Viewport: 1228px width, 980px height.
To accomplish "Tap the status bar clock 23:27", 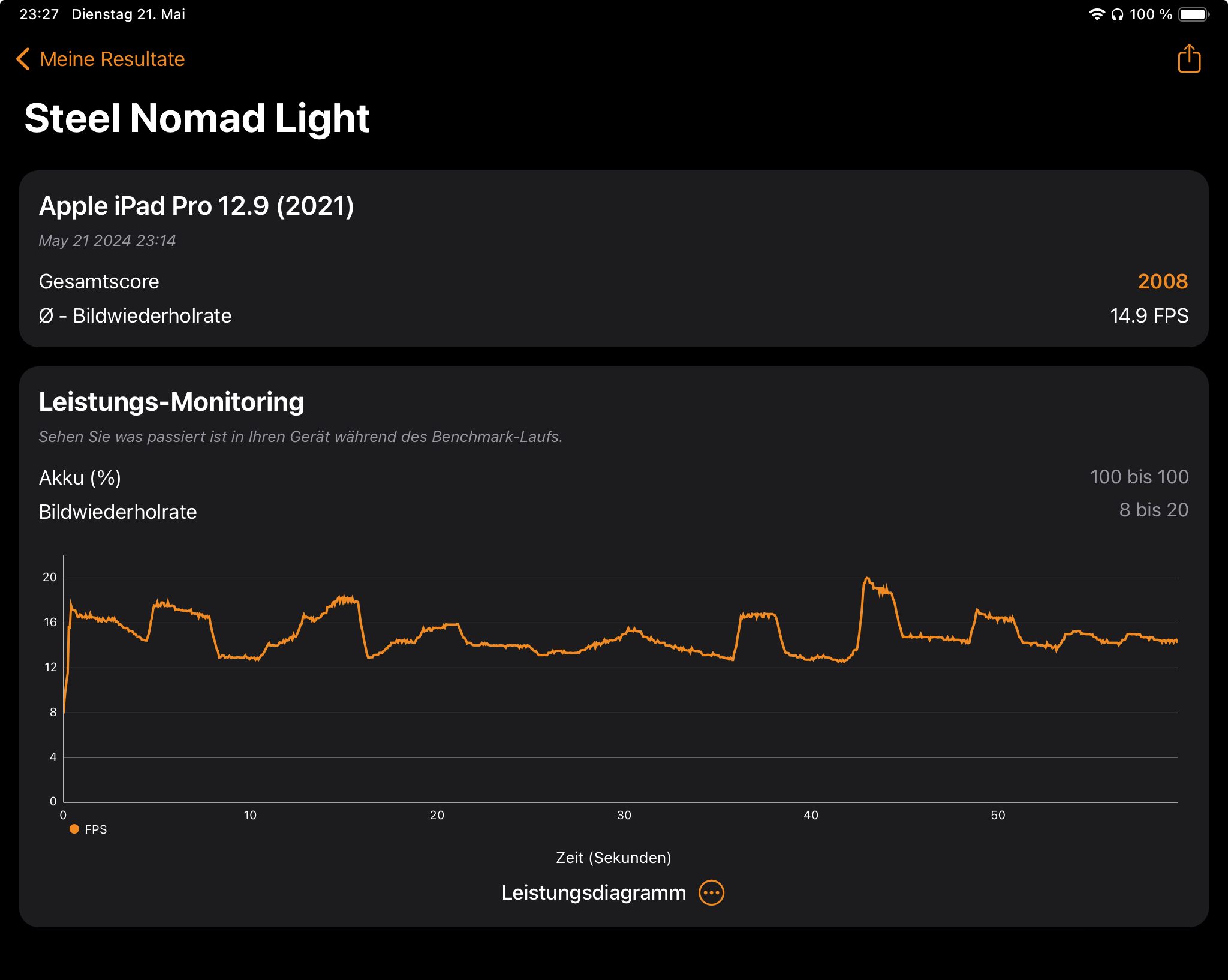I will pyautogui.click(x=39, y=14).
